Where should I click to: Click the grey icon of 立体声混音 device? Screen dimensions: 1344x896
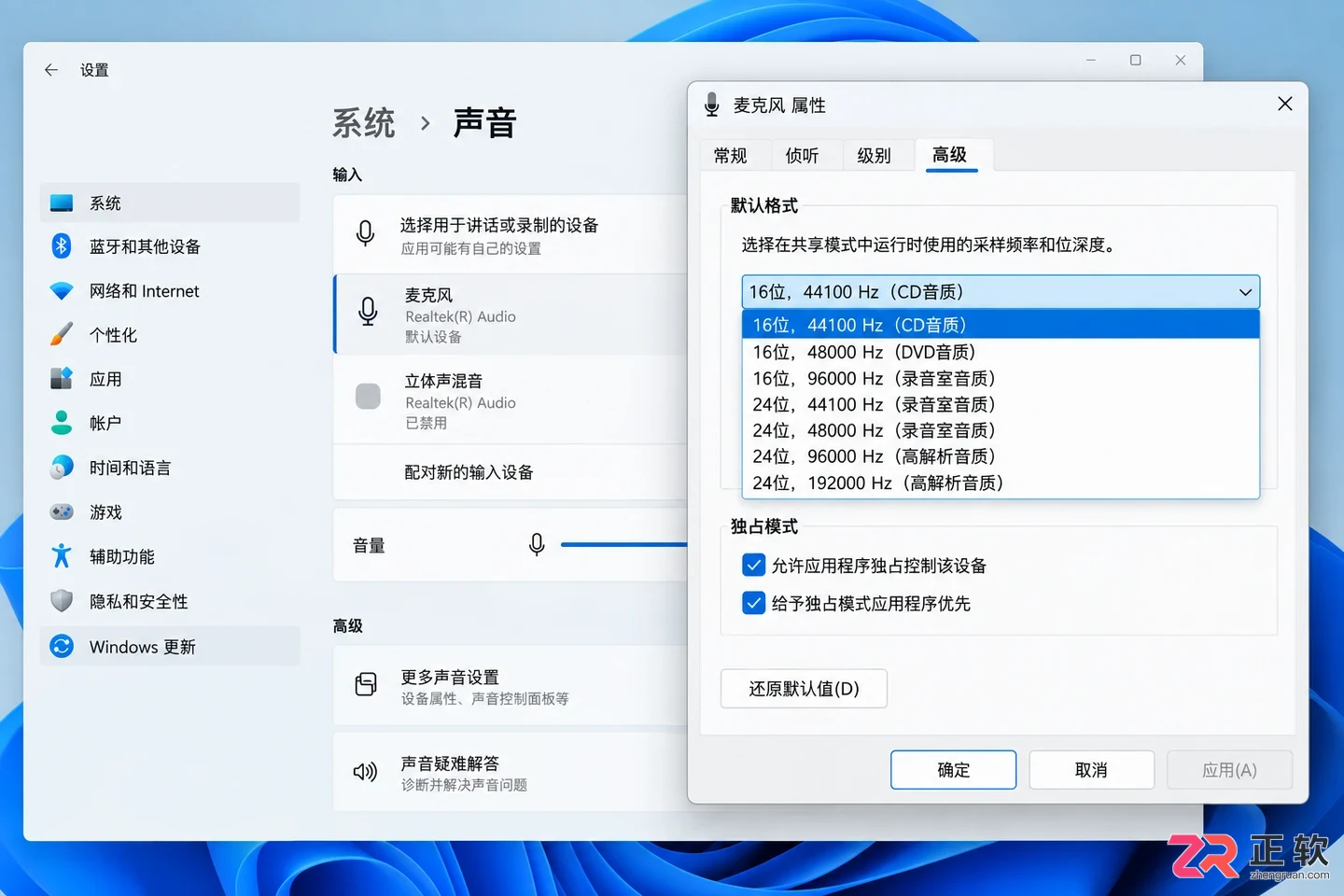pyautogui.click(x=368, y=397)
